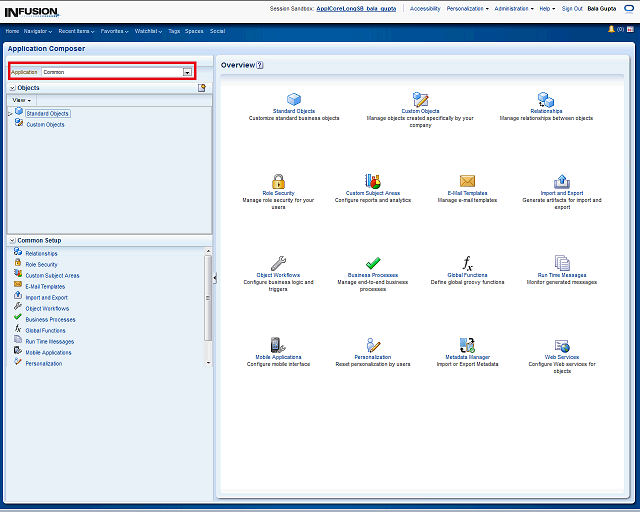
Task: Click the Business Processes checkmark icon
Action: tap(373, 263)
